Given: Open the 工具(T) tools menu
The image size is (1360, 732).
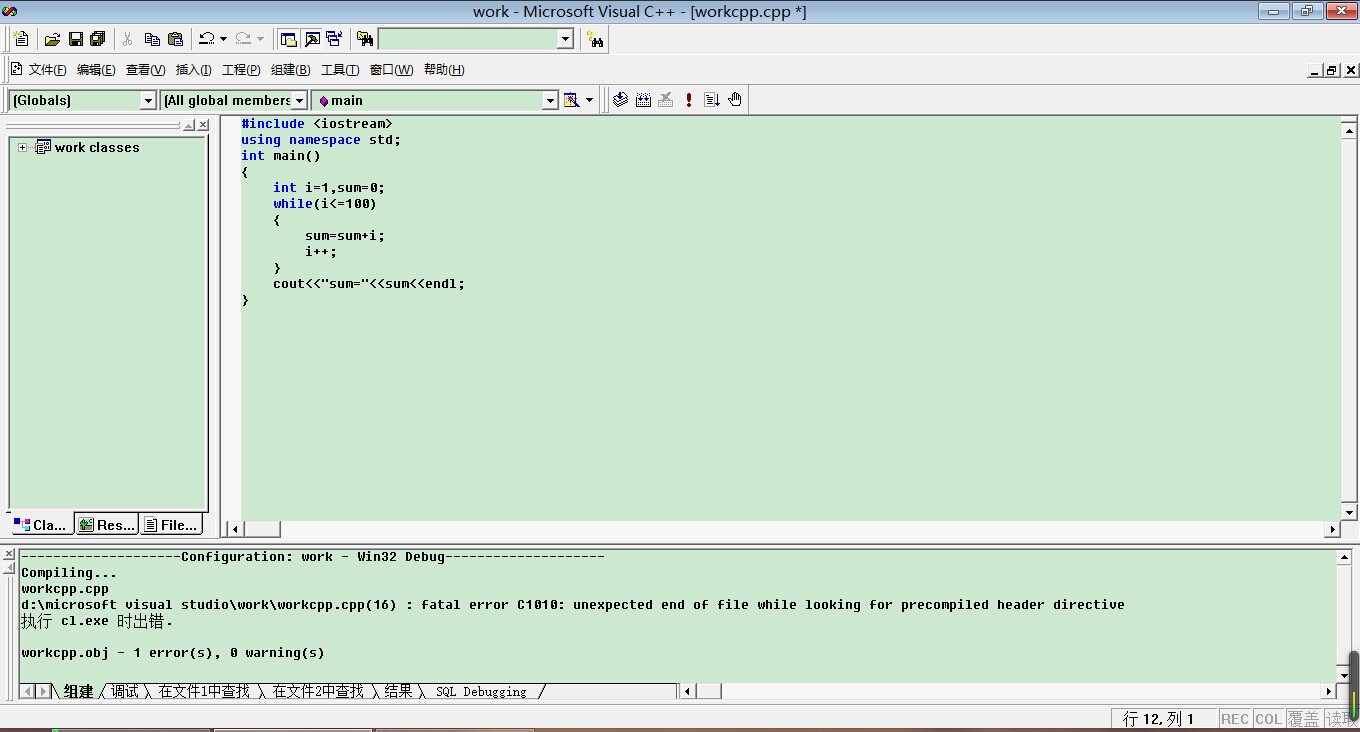Looking at the screenshot, I should [339, 70].
